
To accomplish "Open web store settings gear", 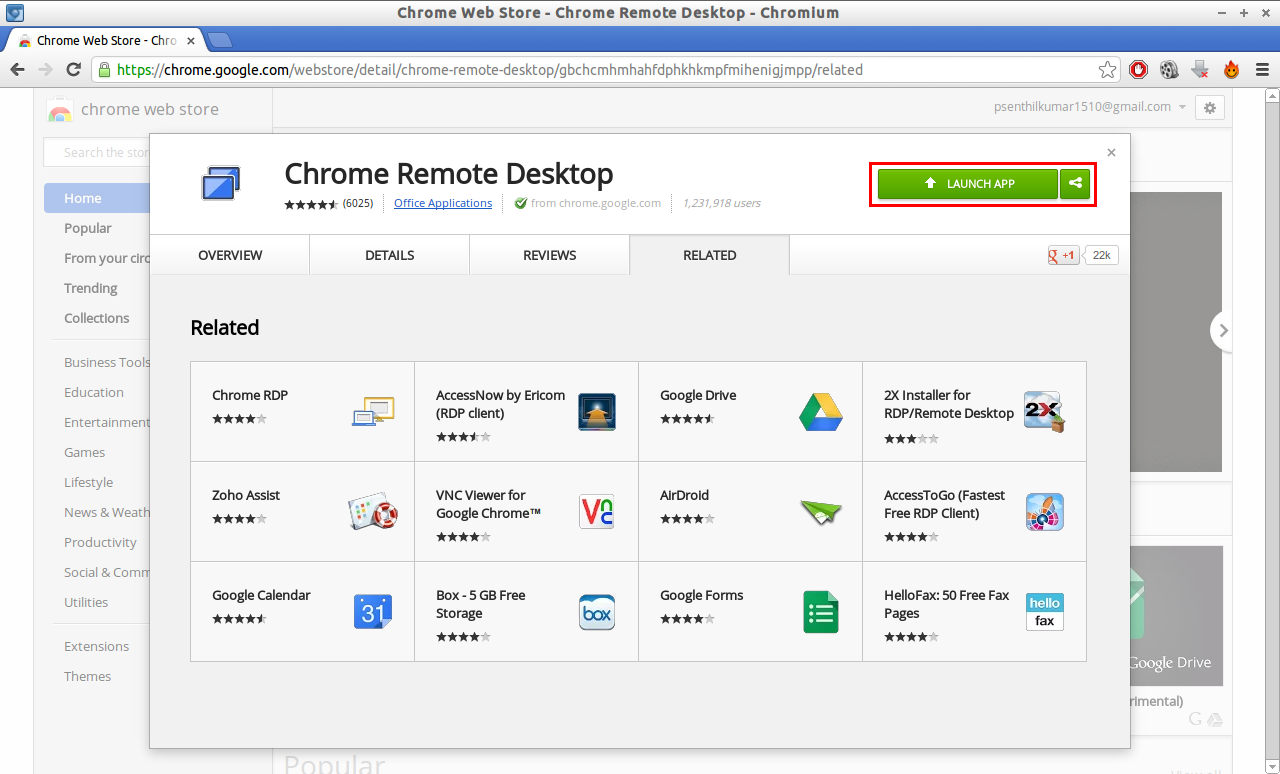I will point(1210,108).
